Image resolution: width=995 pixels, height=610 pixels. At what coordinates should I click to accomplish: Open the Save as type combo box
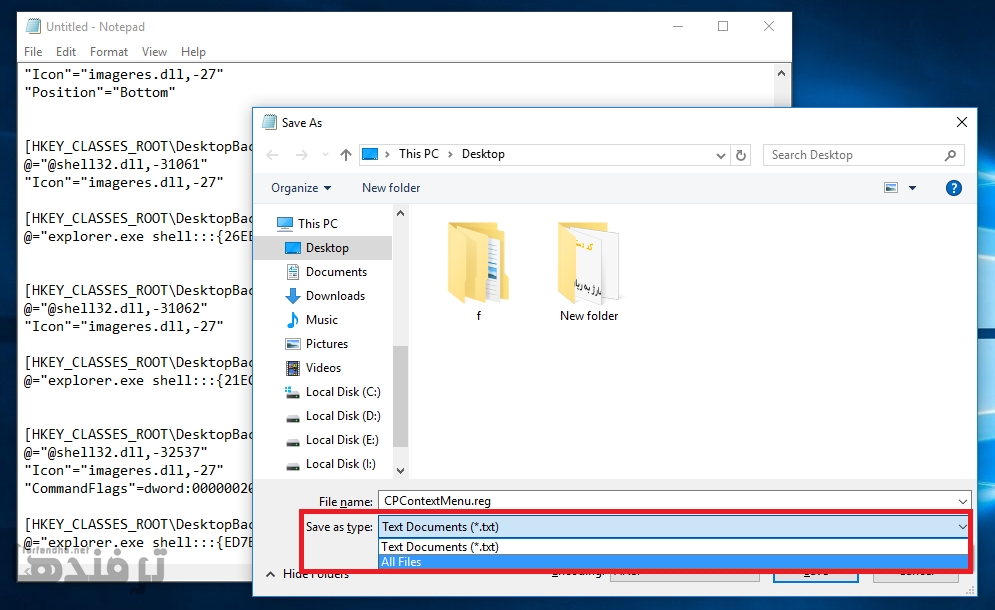[674, 527]
